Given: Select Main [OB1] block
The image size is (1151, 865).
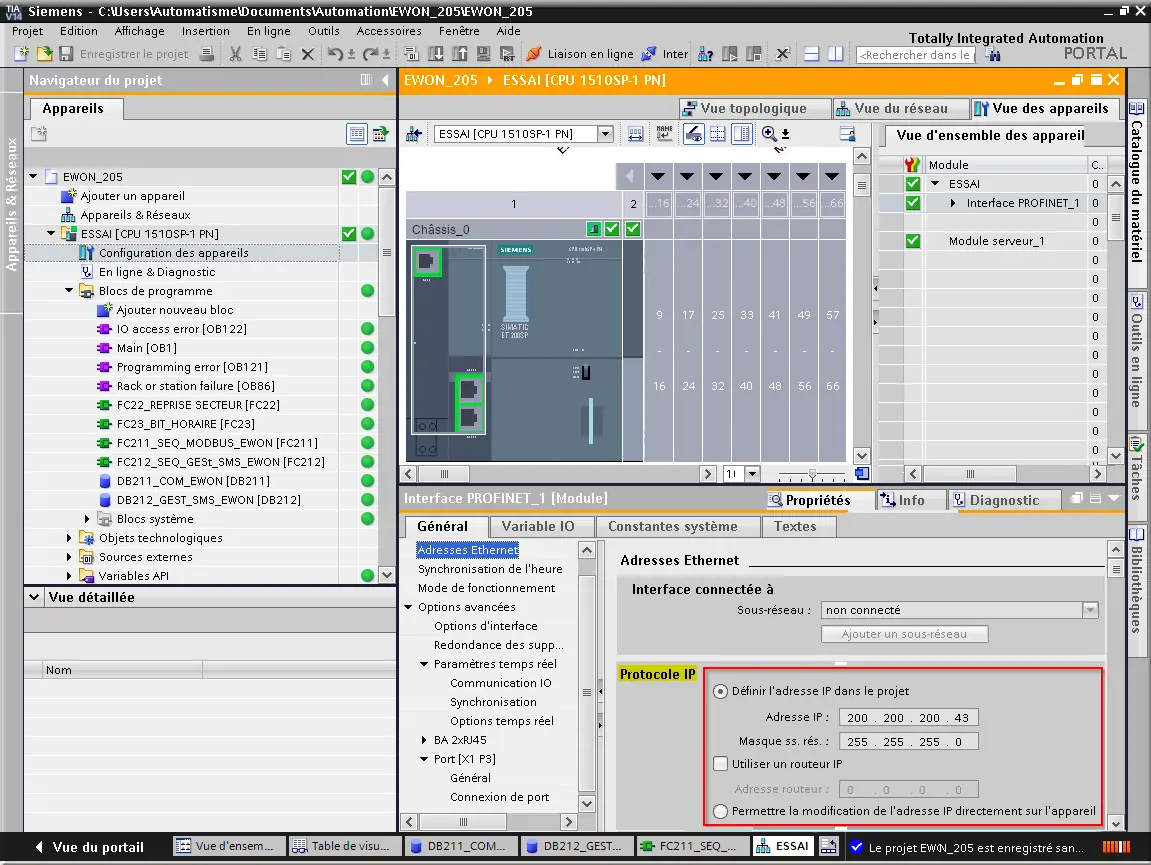Looking at the screenshot, I should click(146, 348).
